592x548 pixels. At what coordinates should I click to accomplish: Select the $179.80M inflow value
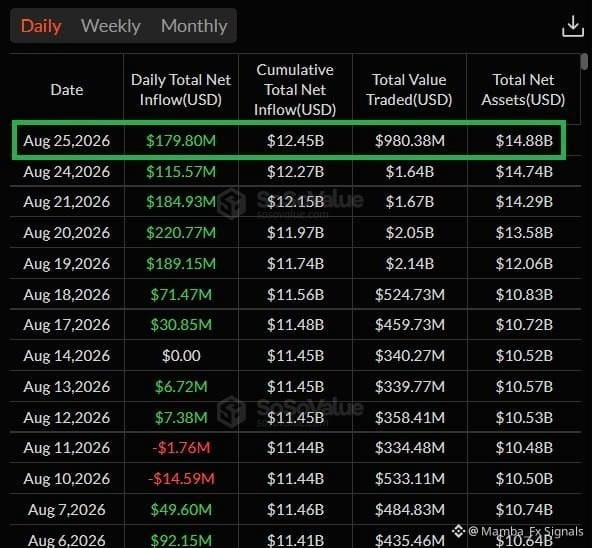point(181,141)
